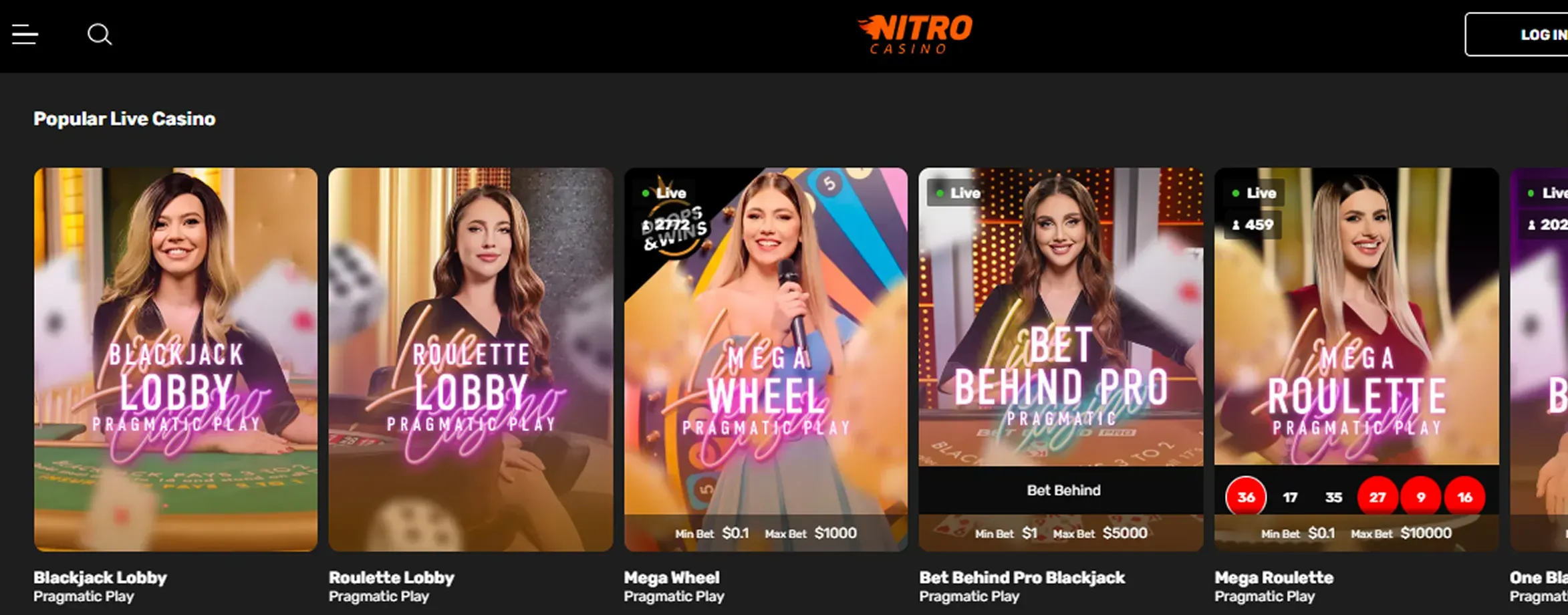Viewport: 1568px width, 615px height.
Task: Open the Mega Roulette game thumbnail
Action: point(1356,360)
